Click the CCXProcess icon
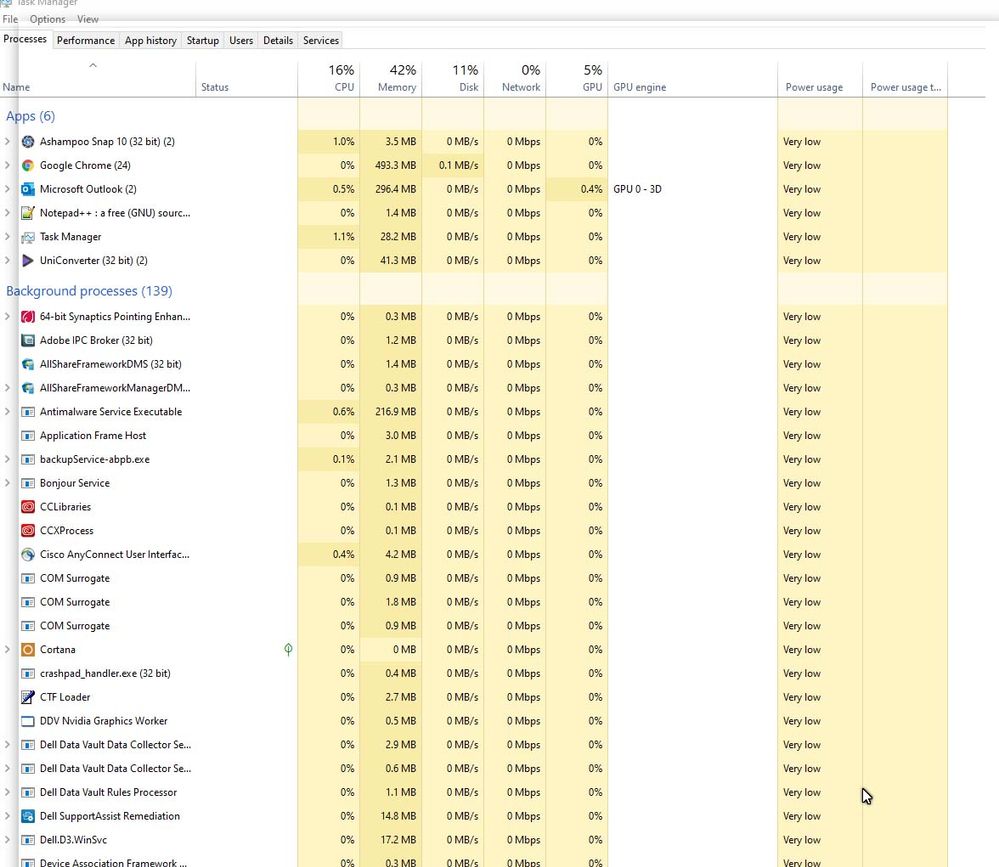The image size is (999, 867). [27, 531]
